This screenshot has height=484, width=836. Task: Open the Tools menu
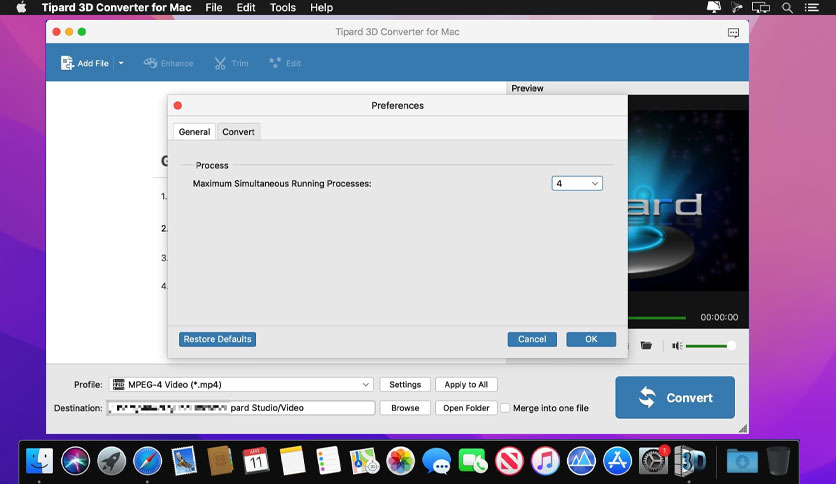283,7
